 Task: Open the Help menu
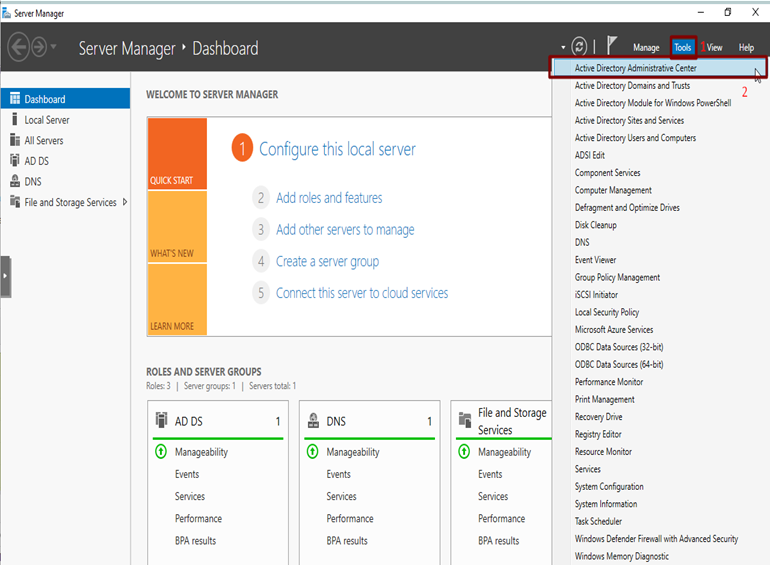pos(746,48)
